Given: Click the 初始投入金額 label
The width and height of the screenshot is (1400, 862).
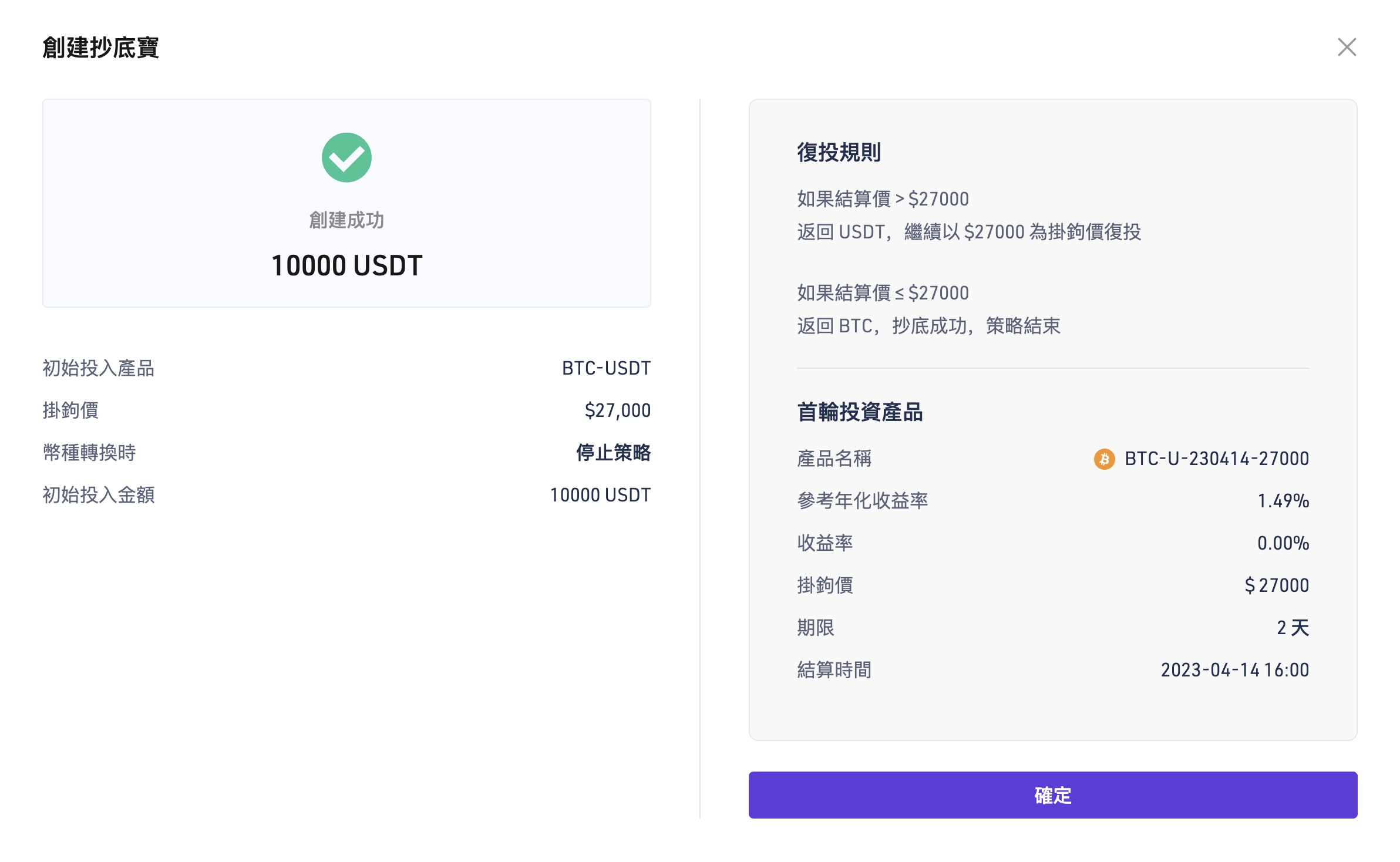Looking at the screenshot, I should click(99, 495).
